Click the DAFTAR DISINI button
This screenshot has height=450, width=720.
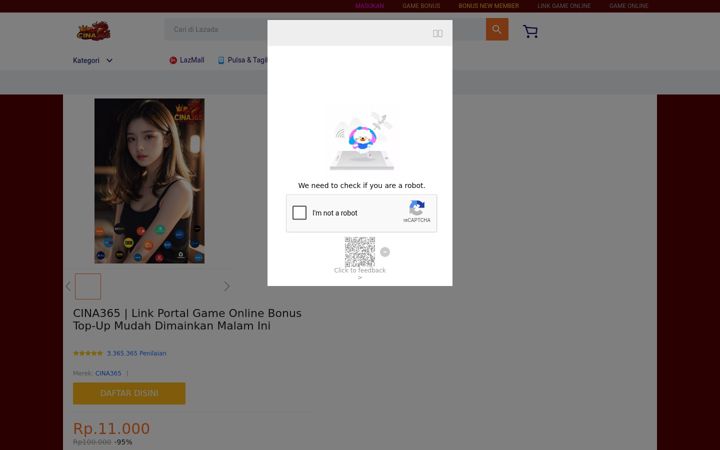coord(129,394)
